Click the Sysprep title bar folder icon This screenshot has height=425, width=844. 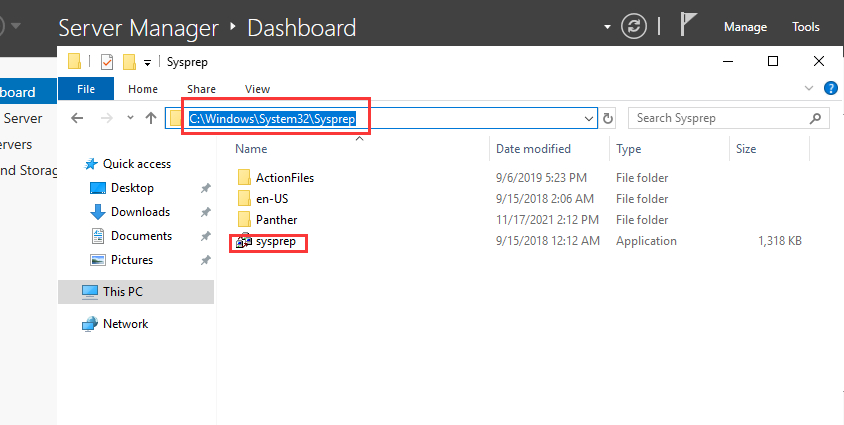75,62
